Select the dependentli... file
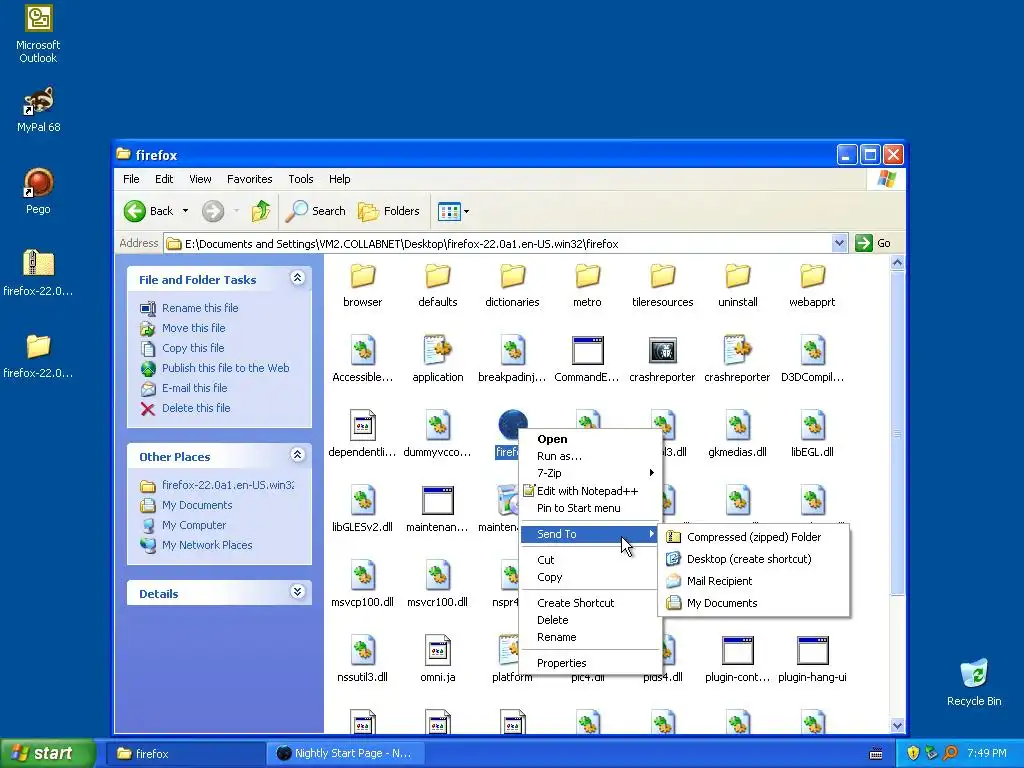The height and width of the screenshot is (768, 1024). [362, 434]
